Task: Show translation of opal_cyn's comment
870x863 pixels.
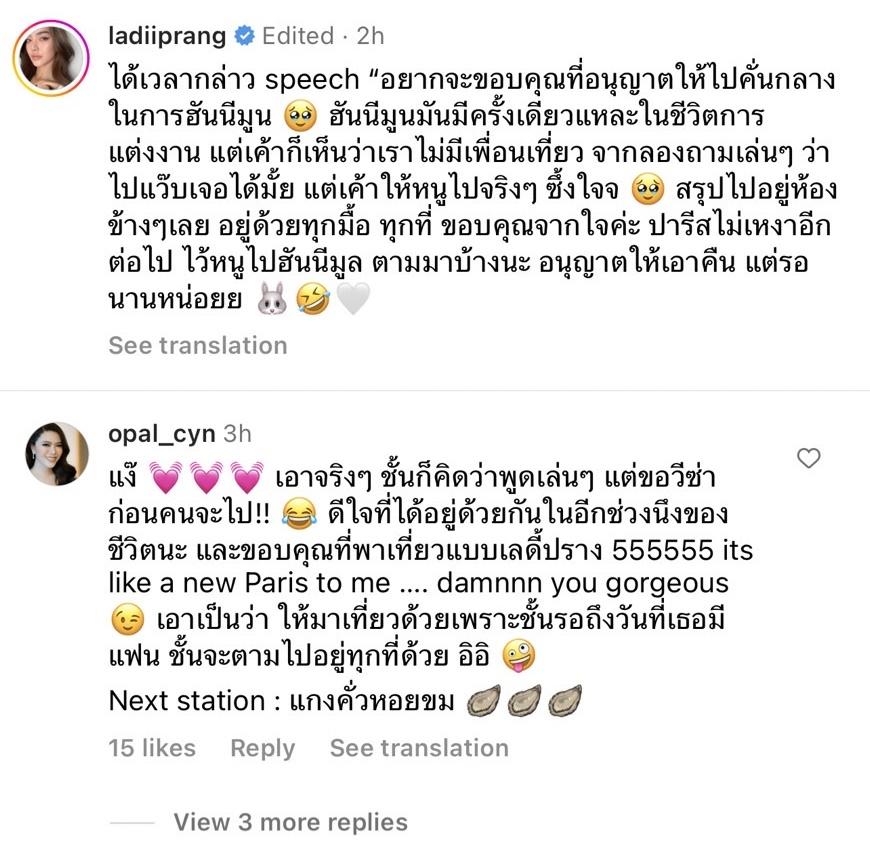Action: (419, 748)
